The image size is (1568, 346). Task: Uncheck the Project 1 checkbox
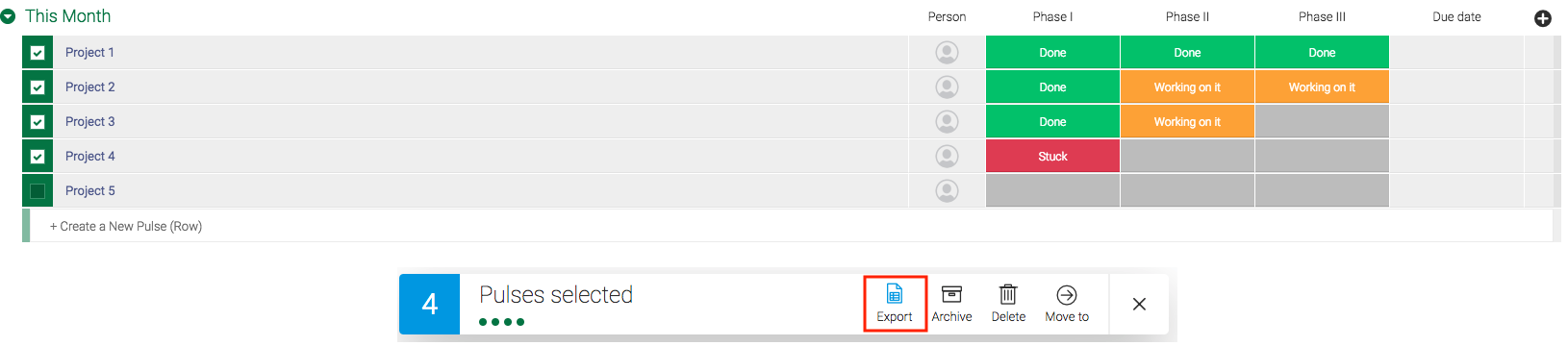coord(38,53)
